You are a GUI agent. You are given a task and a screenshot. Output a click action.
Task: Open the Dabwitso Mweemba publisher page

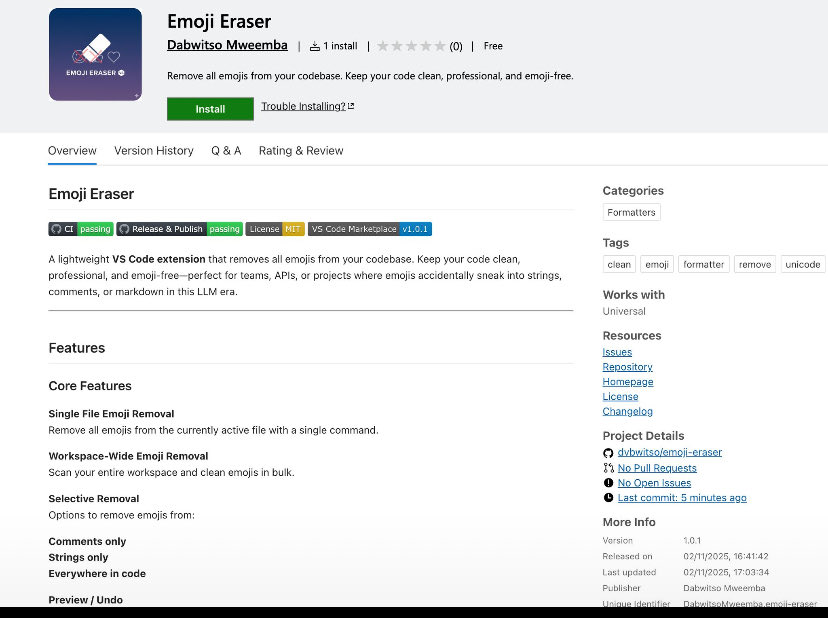coord(227,45)
